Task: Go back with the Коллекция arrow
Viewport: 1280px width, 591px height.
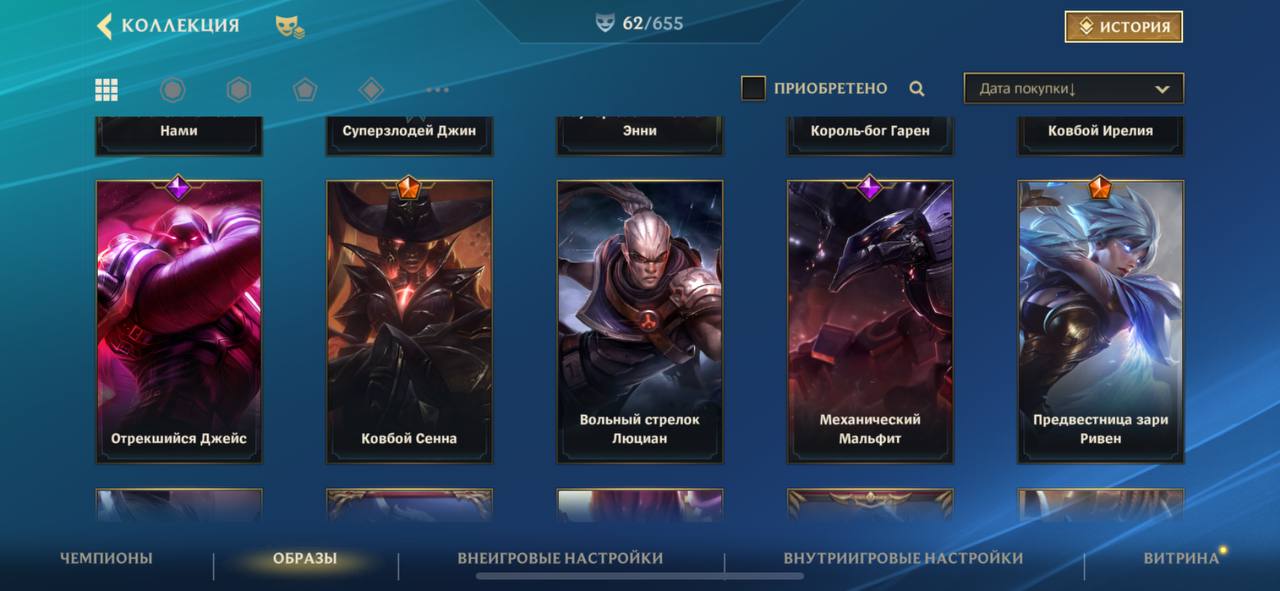Action: (104, 26)
